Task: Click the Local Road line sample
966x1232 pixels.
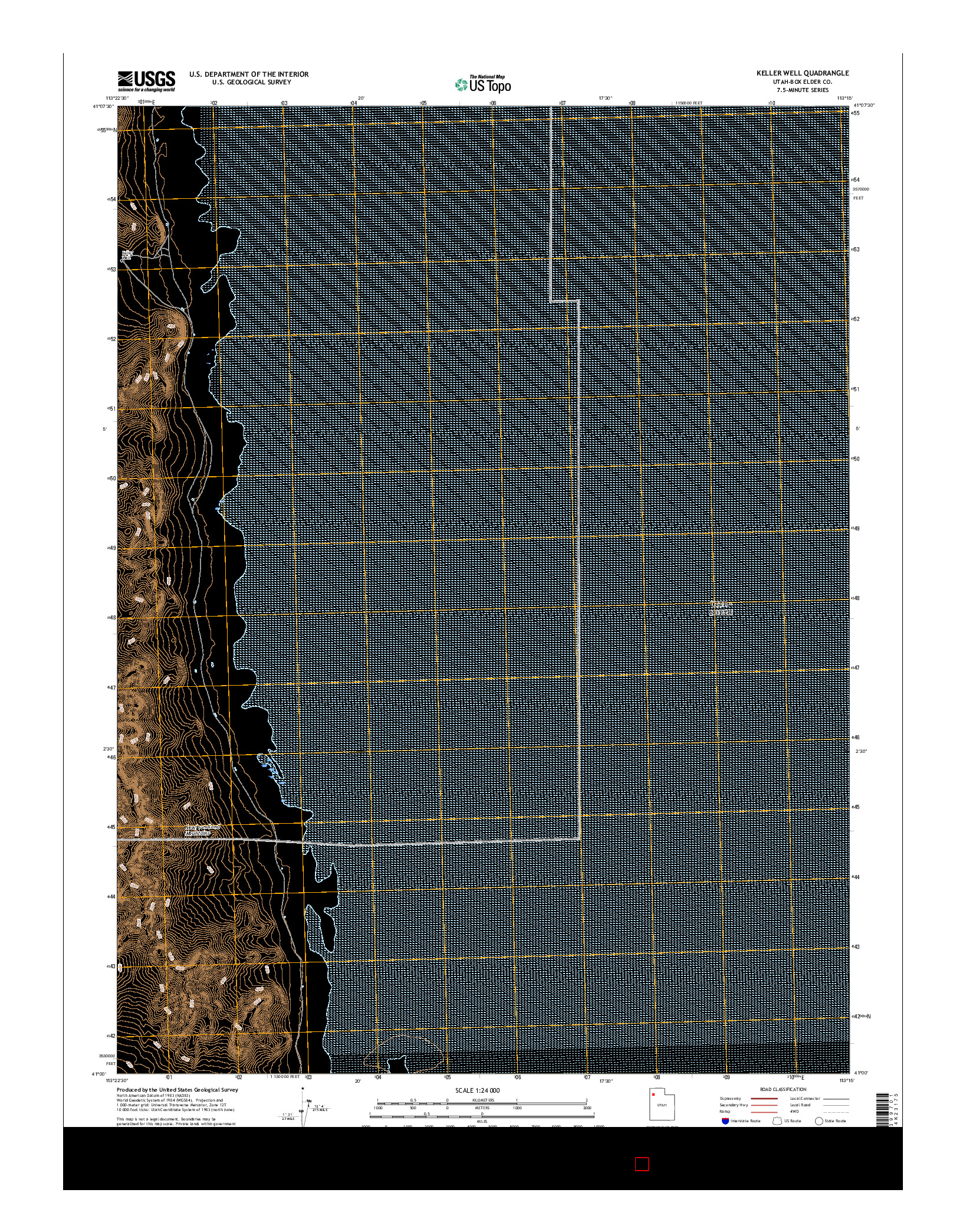Action: [836, 1105]
